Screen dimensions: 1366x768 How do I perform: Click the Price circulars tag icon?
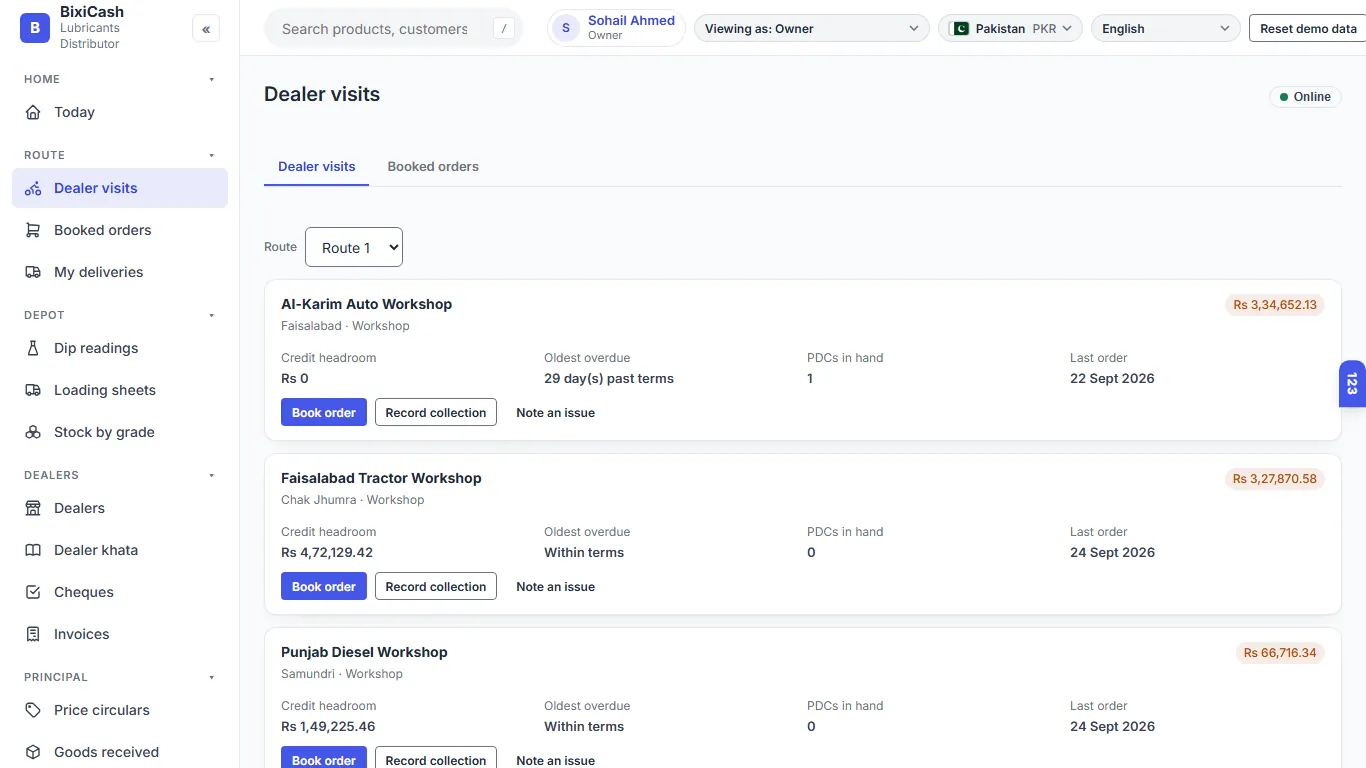33,710
